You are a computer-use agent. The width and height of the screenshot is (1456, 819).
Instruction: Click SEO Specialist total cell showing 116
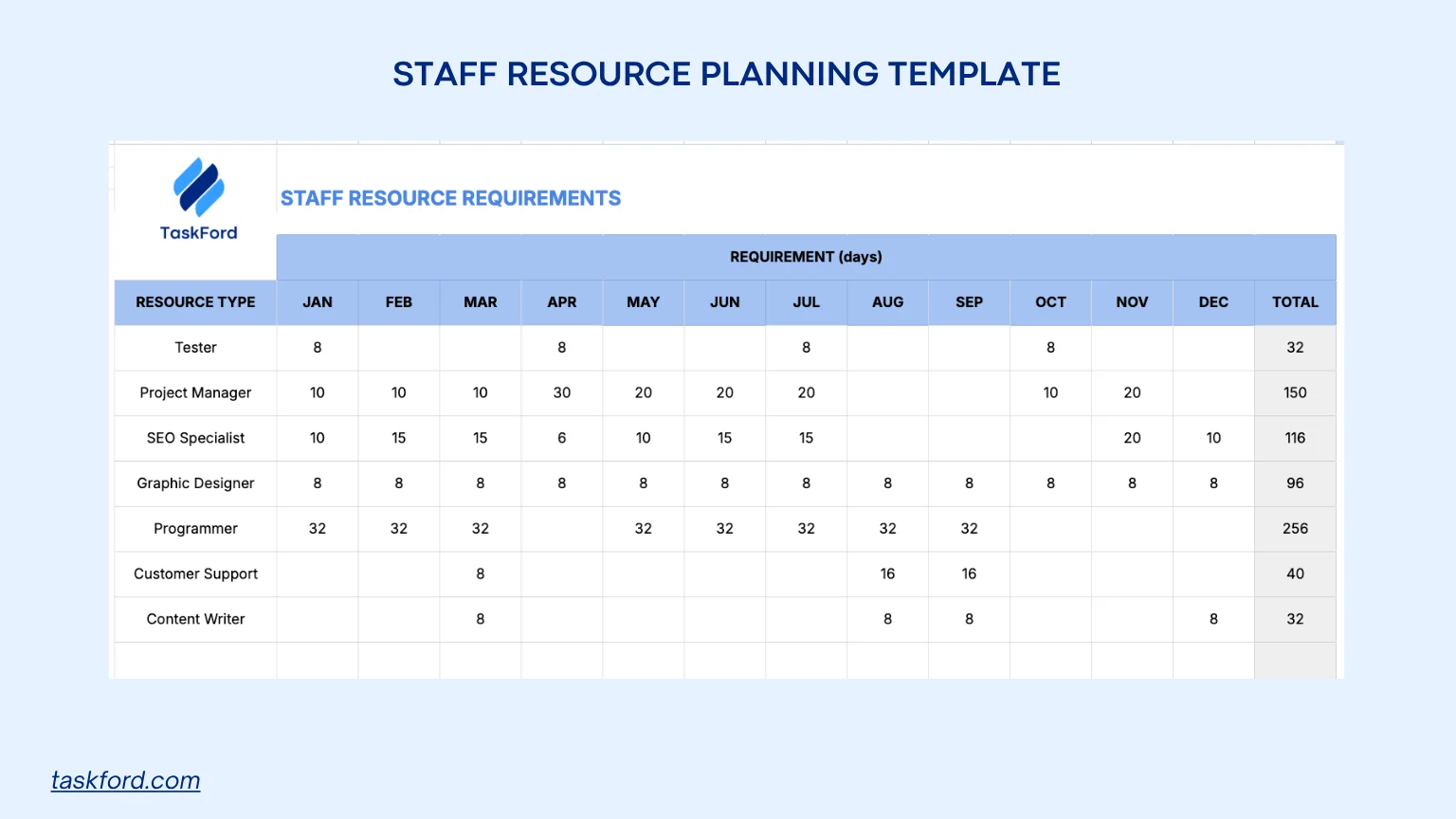[1296, 438]
